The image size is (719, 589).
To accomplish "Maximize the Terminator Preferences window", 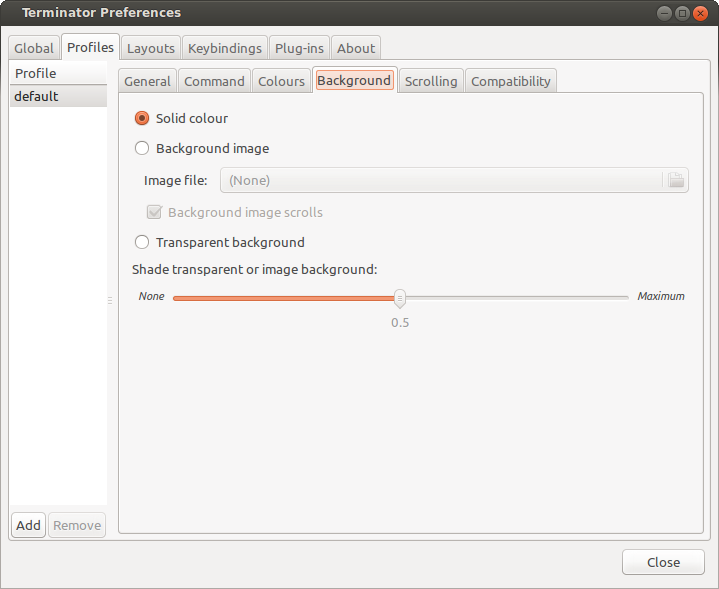I will point(682,13).
